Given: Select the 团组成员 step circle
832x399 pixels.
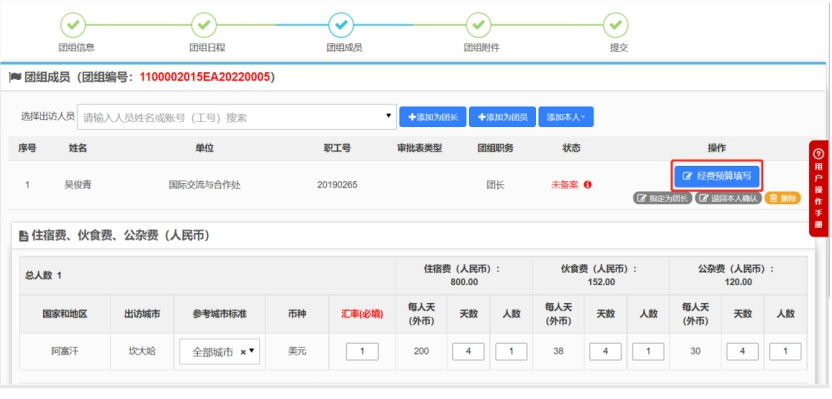Looking at the screenshot, I should click(x=341, y=25).
